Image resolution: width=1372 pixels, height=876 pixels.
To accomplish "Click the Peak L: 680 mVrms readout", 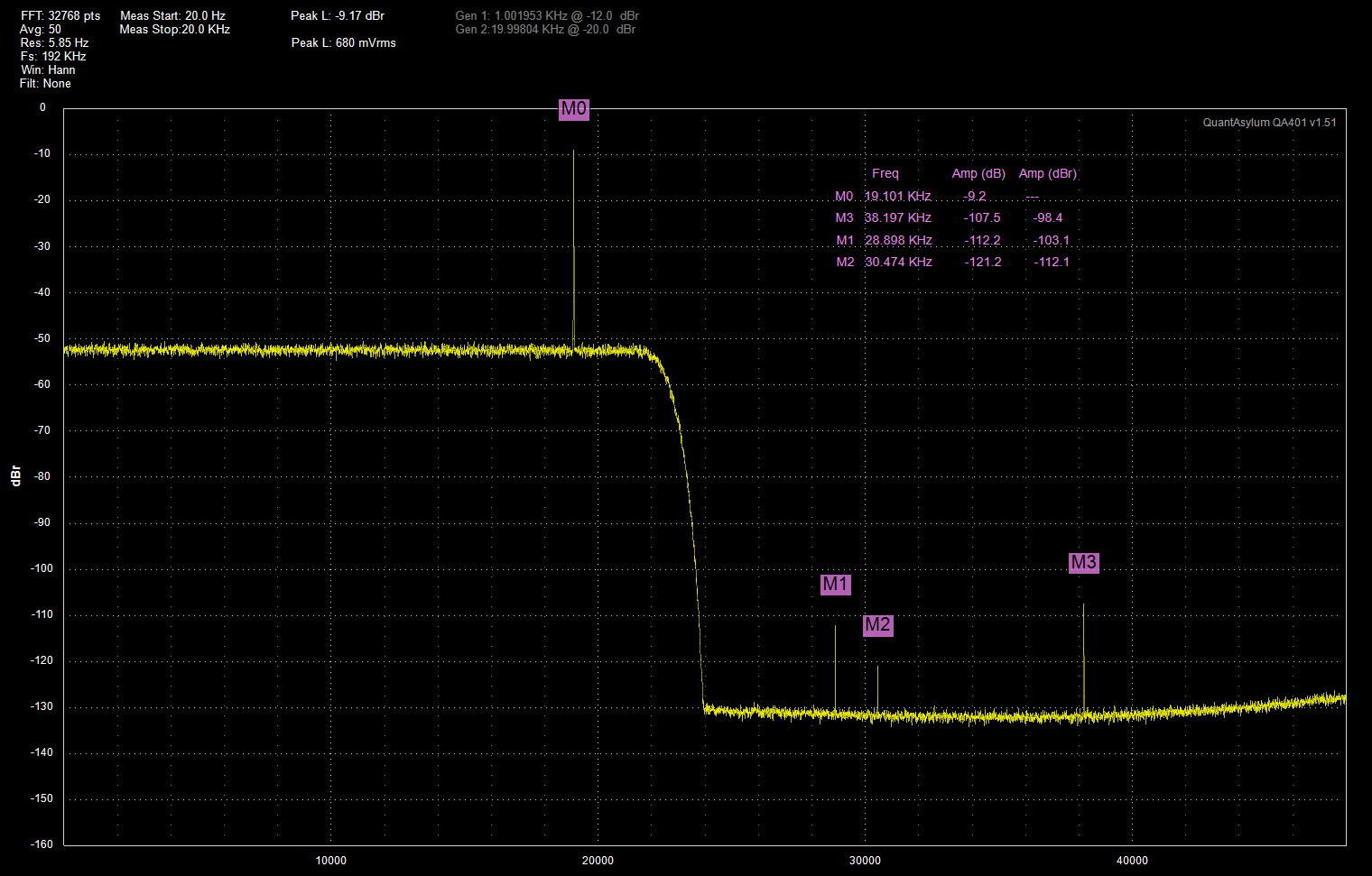I will point(343,43).
